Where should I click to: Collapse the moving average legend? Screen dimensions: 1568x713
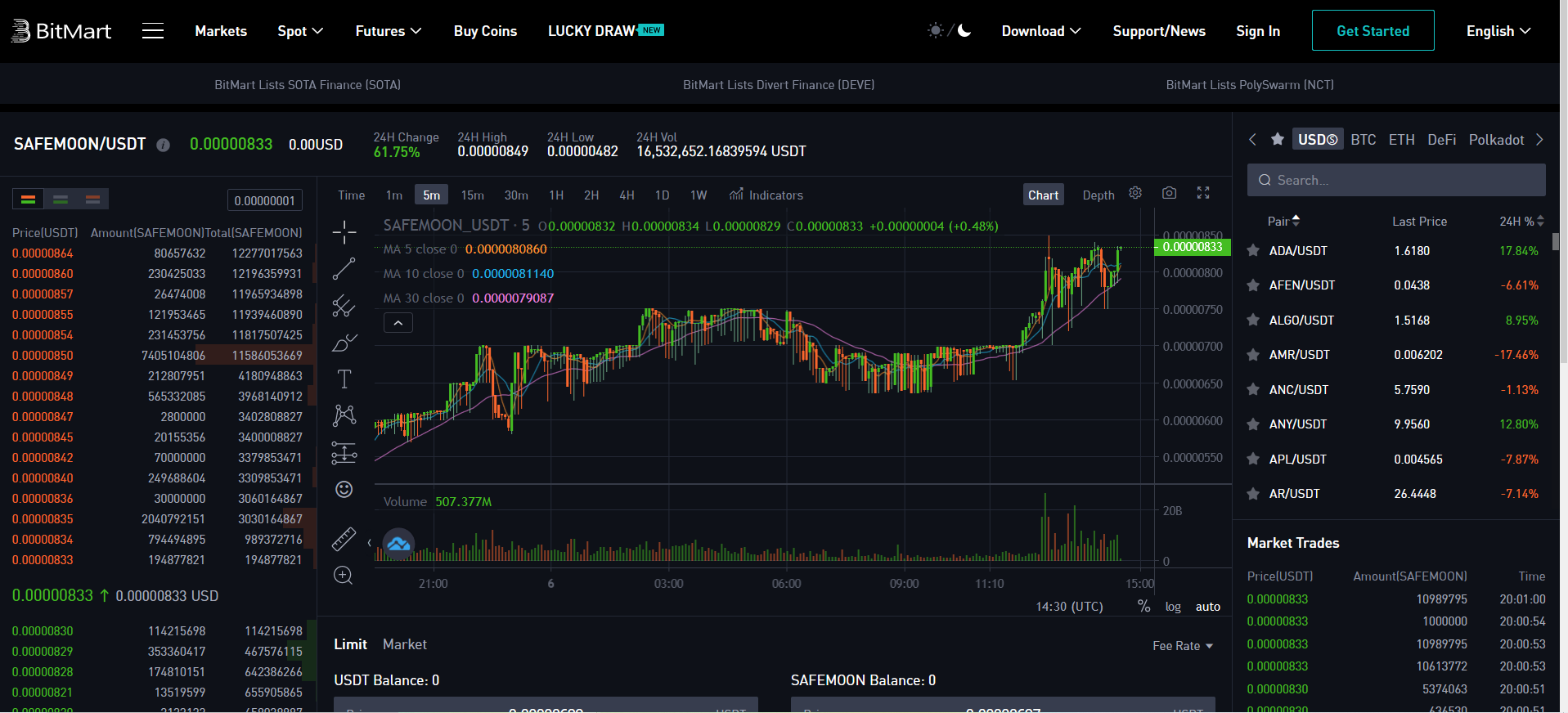pyautogui.click(x=398, y=323)
